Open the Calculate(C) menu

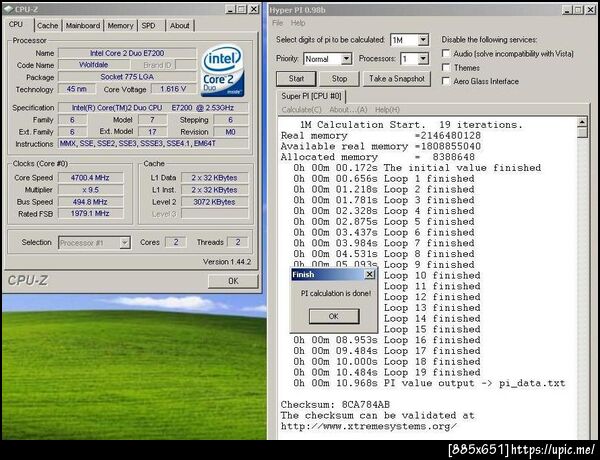point(301,110)
